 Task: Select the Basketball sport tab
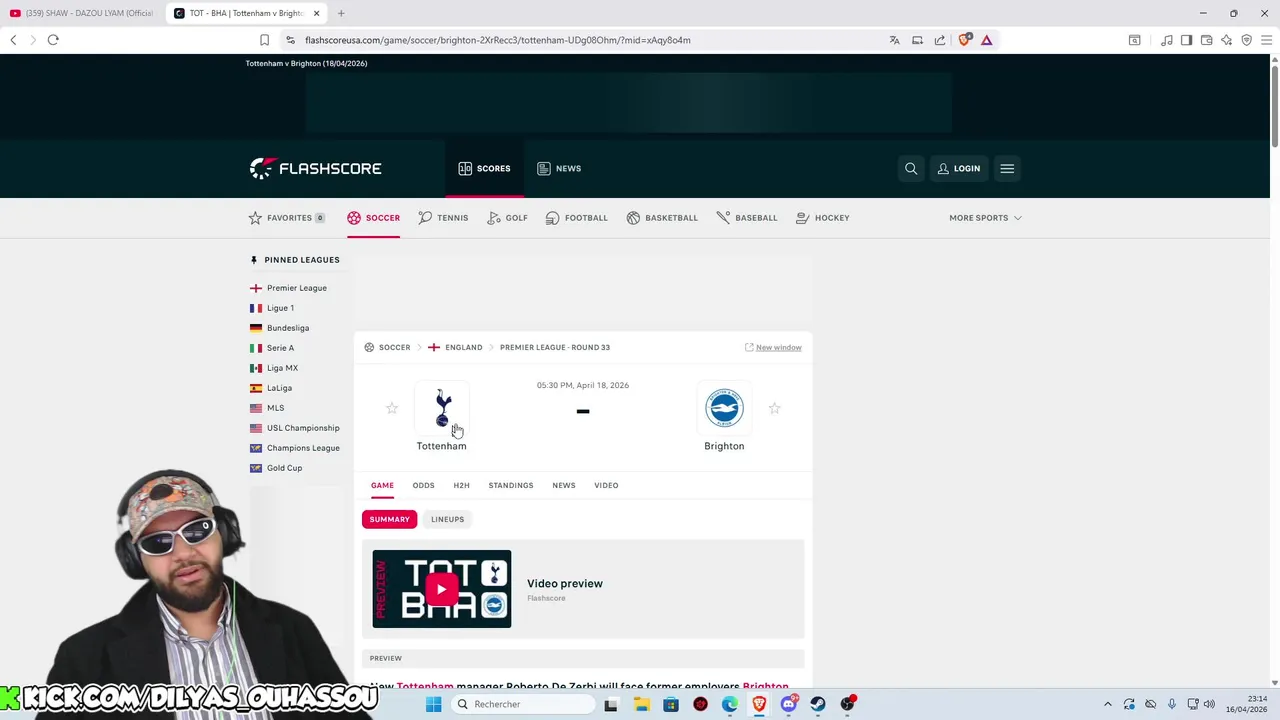[x=662, y=218]
